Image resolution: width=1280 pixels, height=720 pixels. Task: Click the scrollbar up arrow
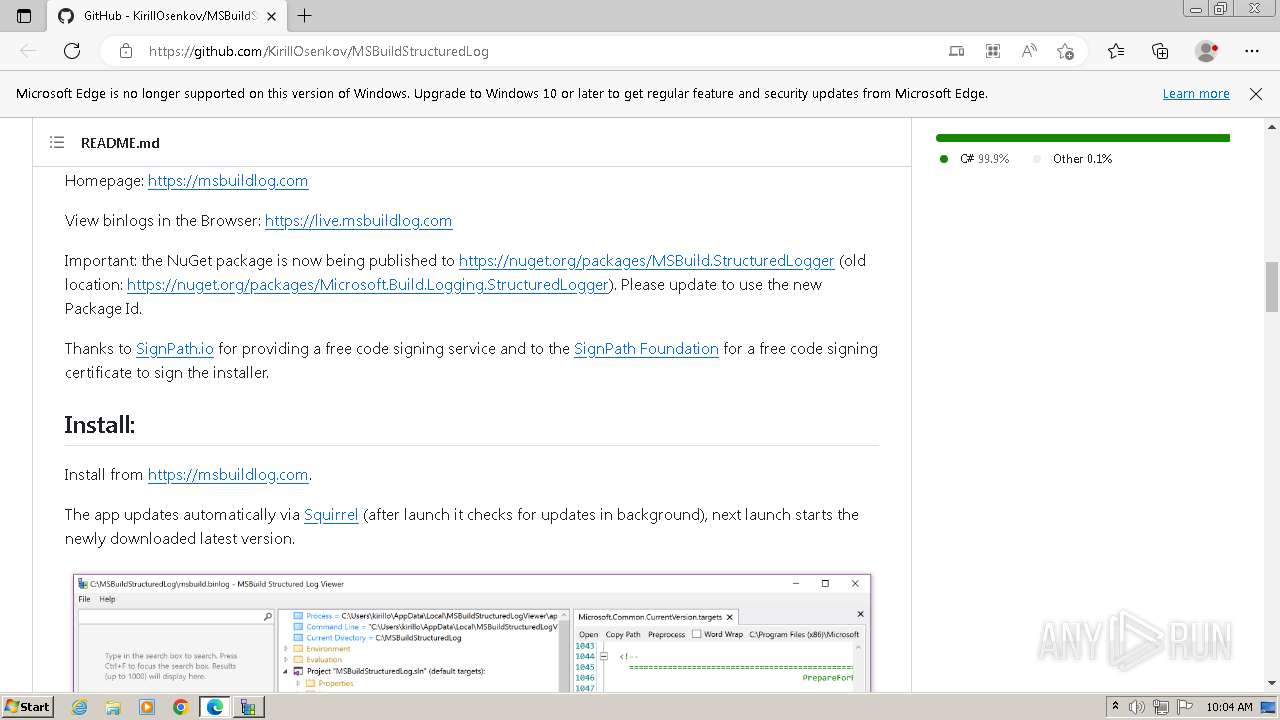coord(1272,127)
